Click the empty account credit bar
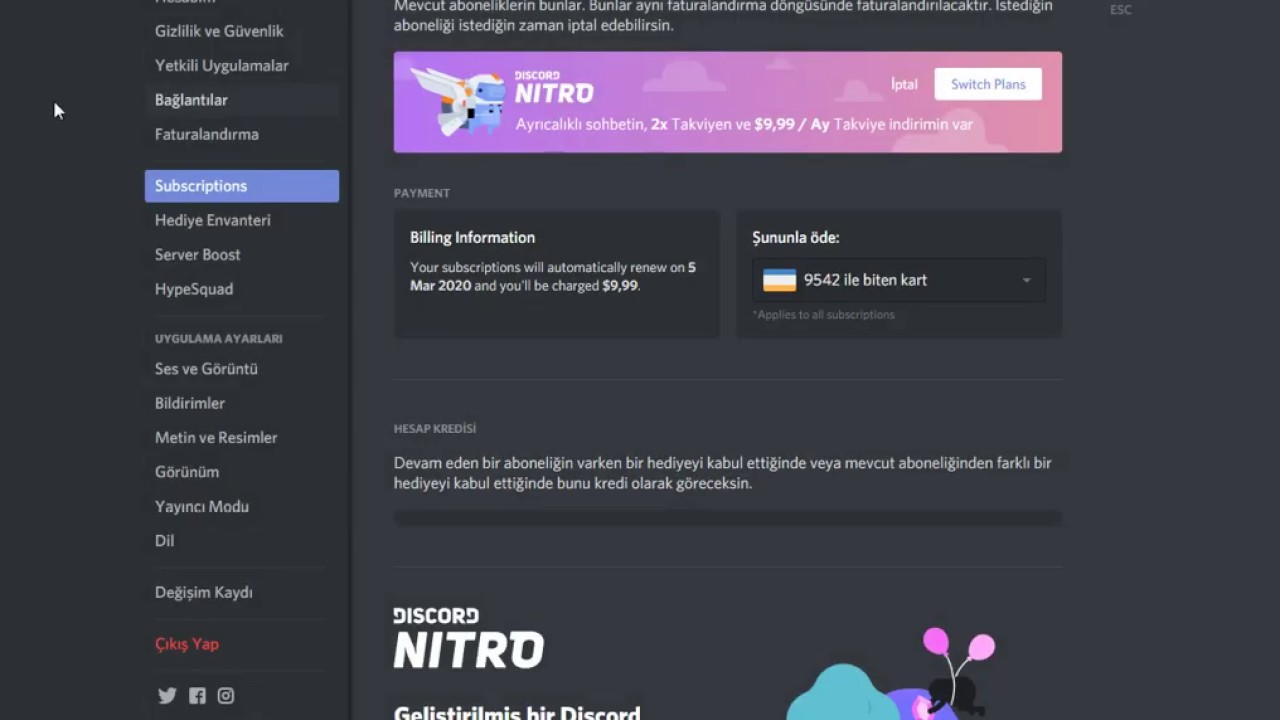The height and width of the screenshot is (720, 1280). point(728,518)
